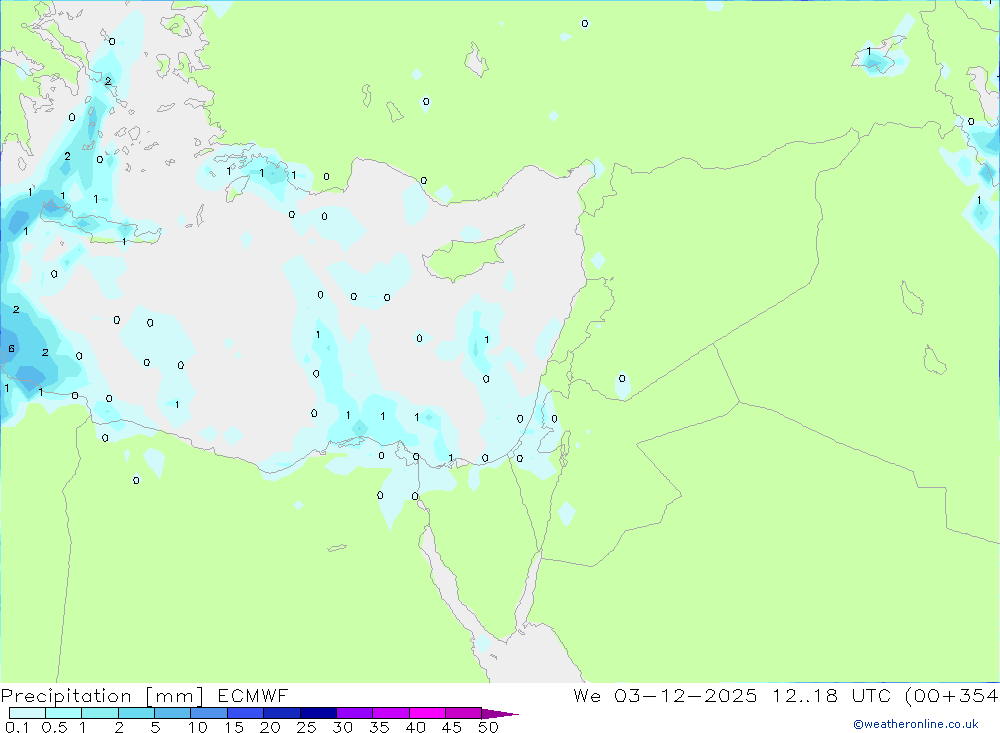Click the 'Precipitation [mm]' title text
The width and height of the screenshot is (1000, 733).
pyautogui.click(x=103, y=696)
